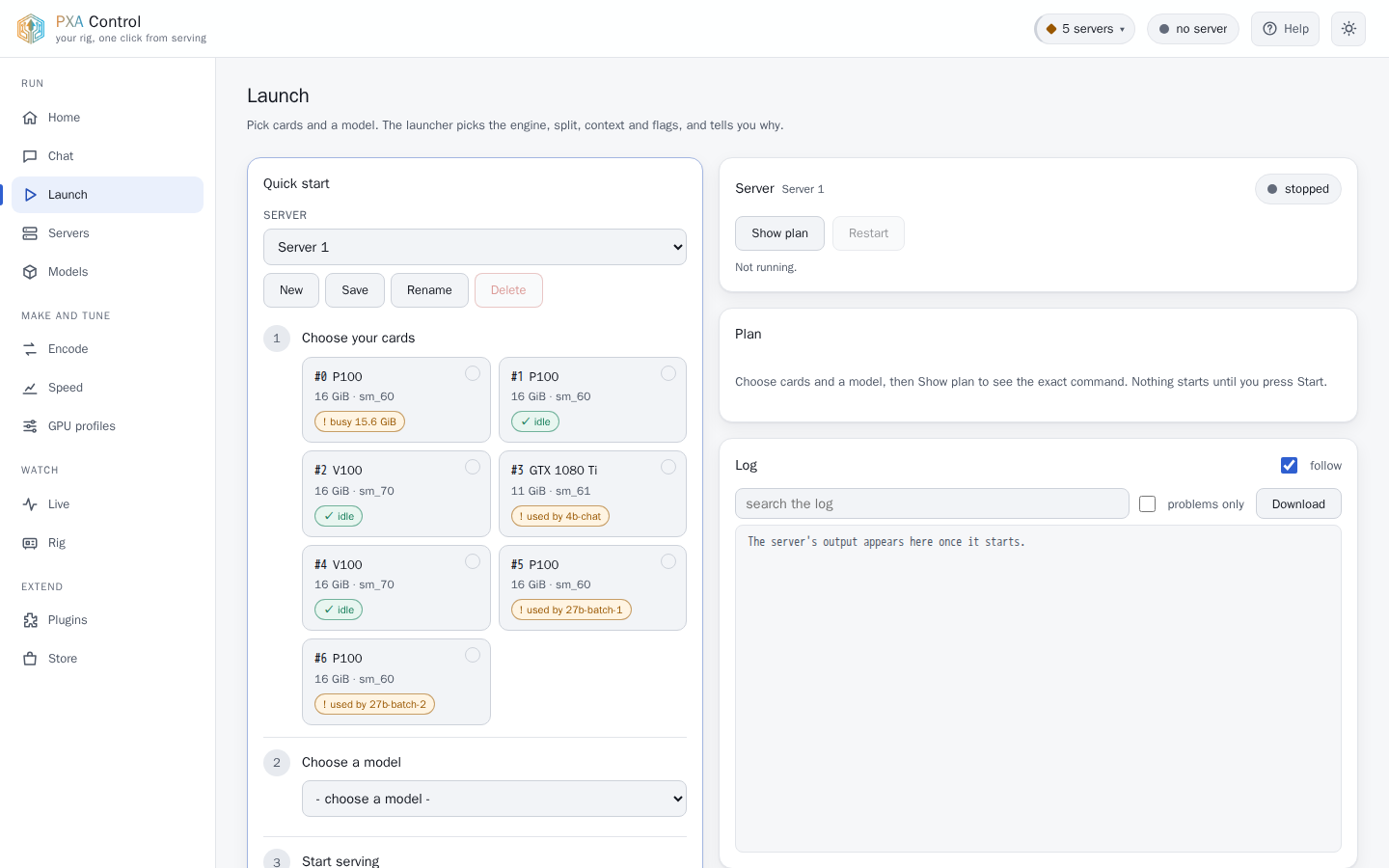
Task: Click the stopped status badge
Action: [1298, 189]
